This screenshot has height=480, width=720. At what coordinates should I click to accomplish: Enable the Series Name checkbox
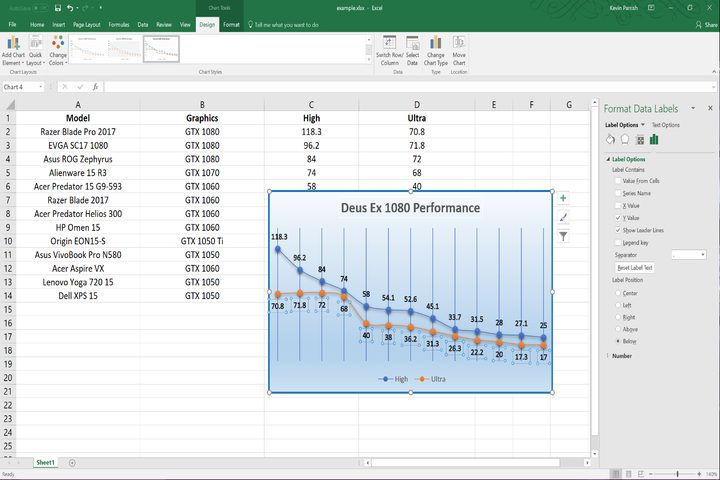click(618, 193)
